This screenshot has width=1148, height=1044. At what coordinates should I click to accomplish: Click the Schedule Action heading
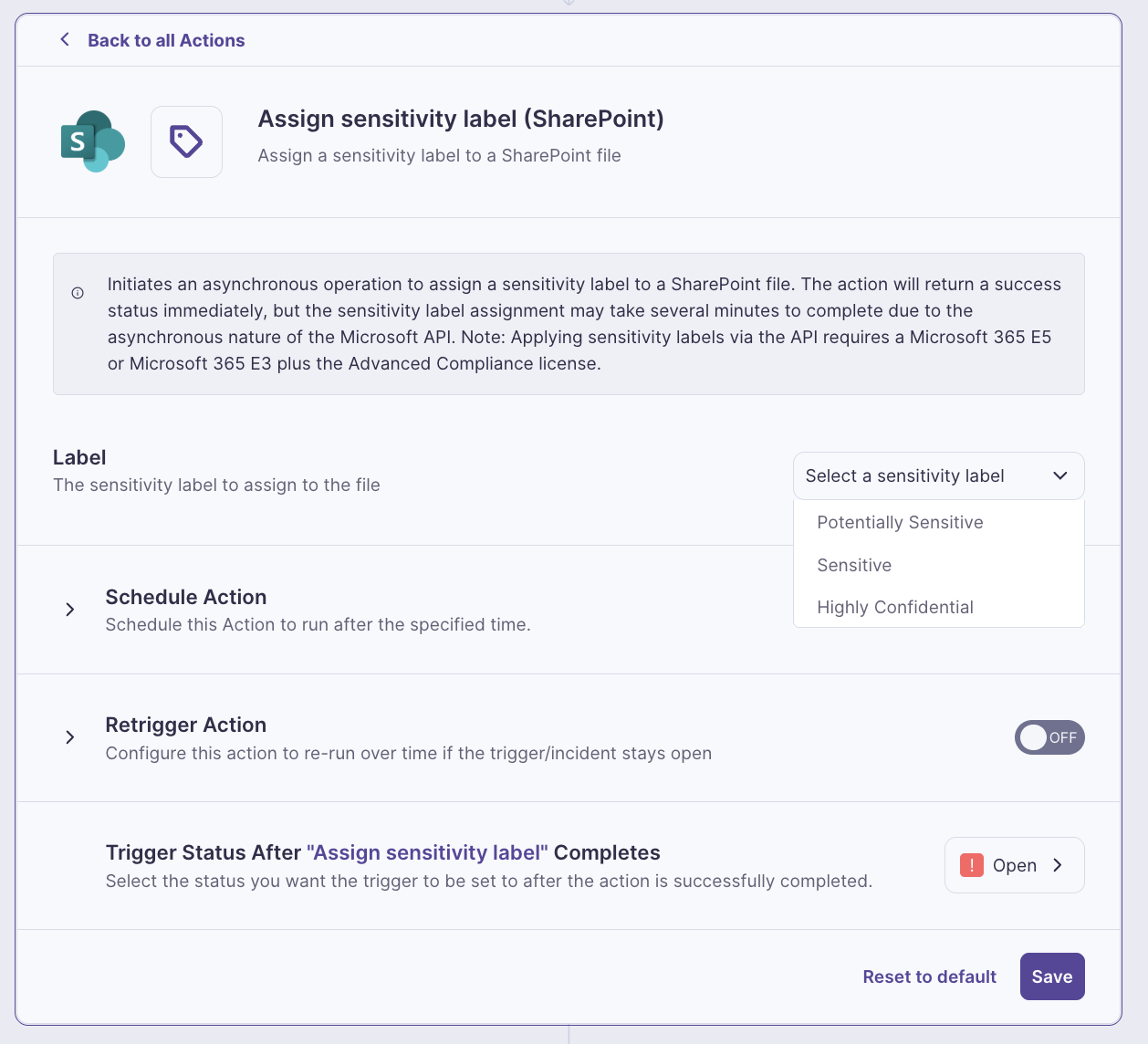coord(186,597)
